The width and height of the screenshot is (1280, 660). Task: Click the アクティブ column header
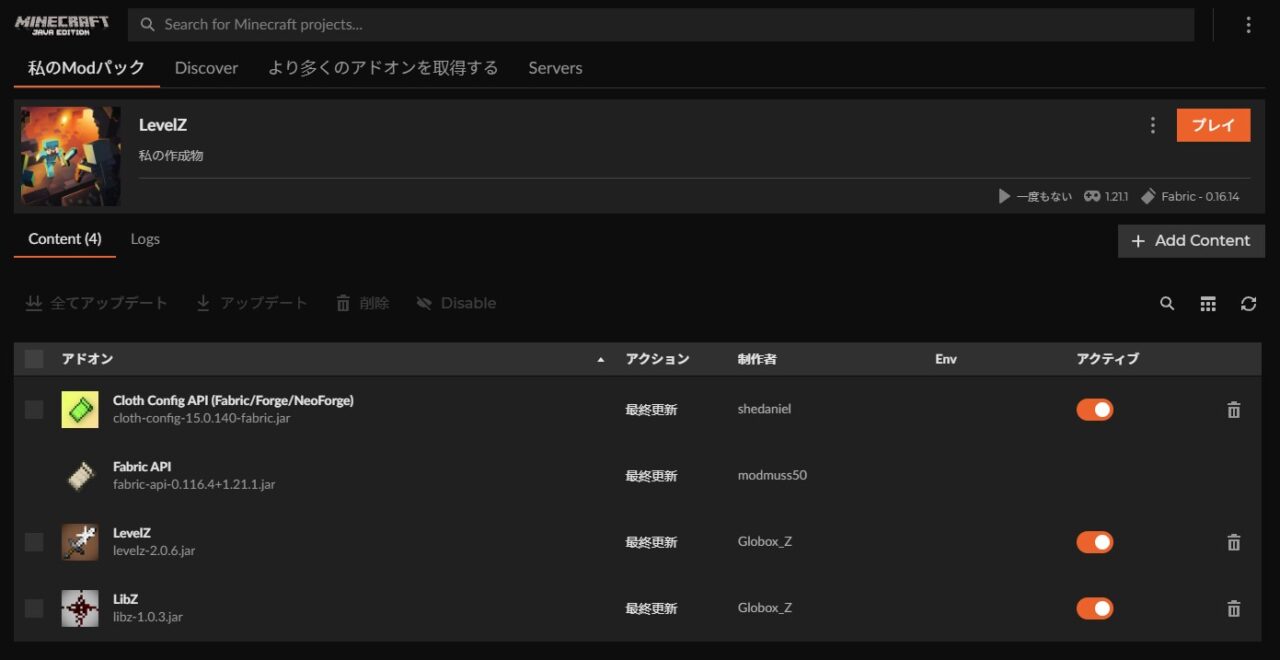coord(1107,359)
